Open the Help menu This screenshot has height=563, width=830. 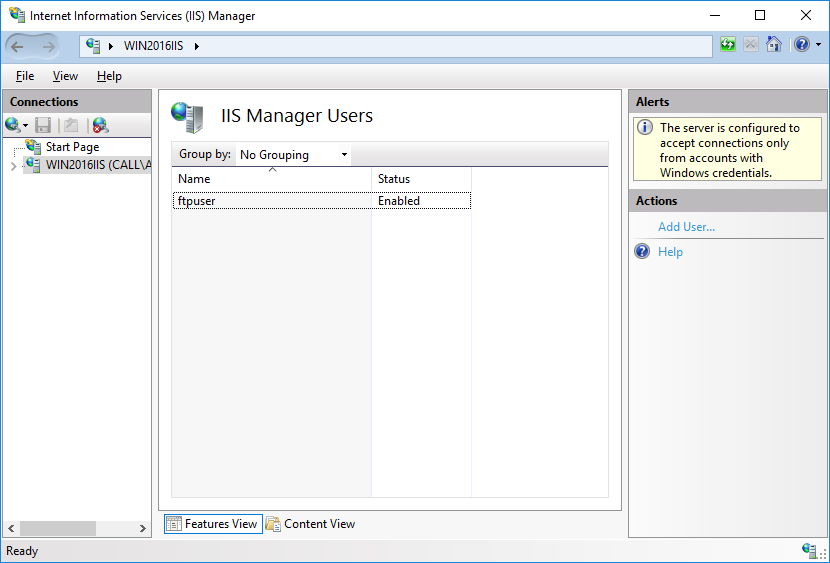(109, 76)
